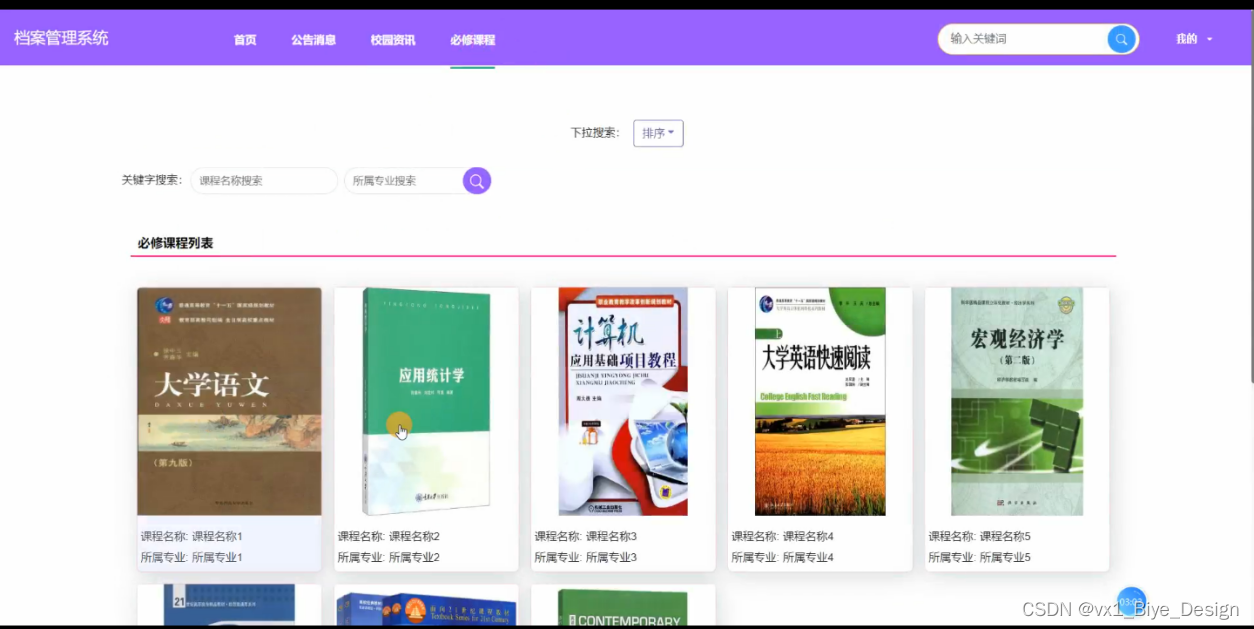This screenshot has height=629, width=1254.
Task: Focus the 输入关键词 header search field
Action: click(1023, 39)
